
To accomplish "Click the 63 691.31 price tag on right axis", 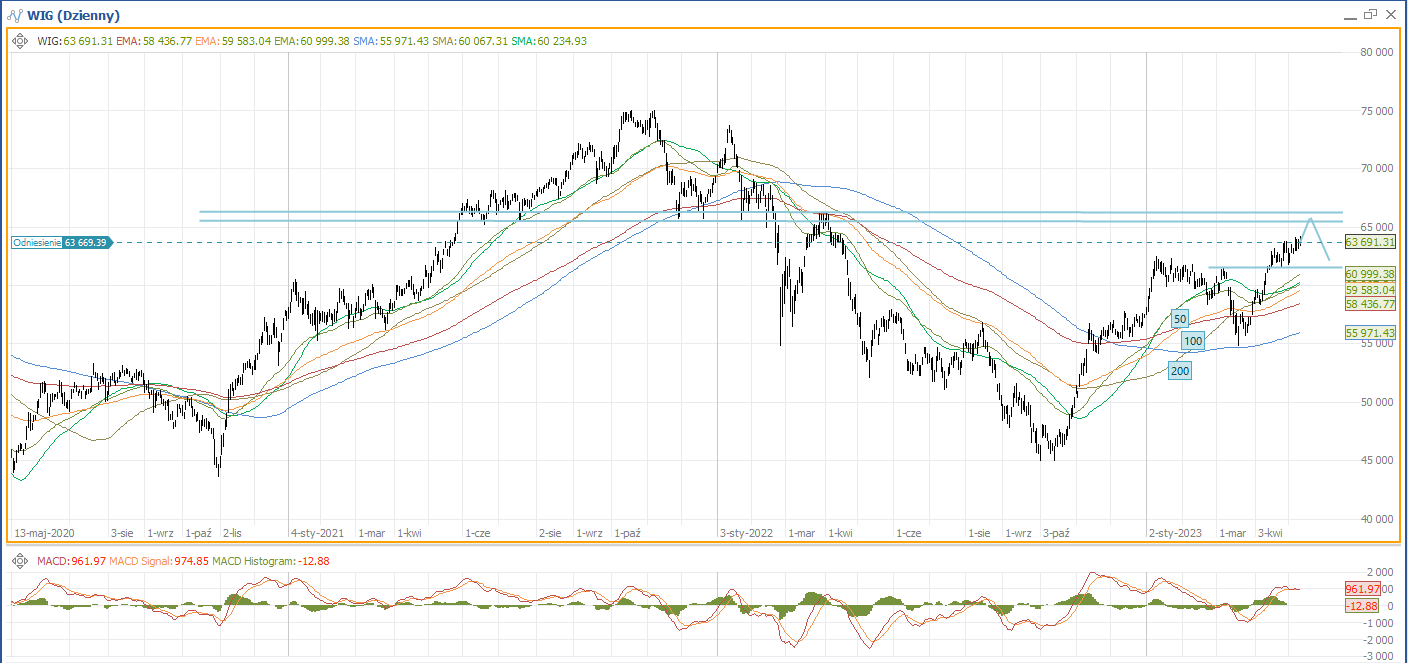I will point(1370,242).
